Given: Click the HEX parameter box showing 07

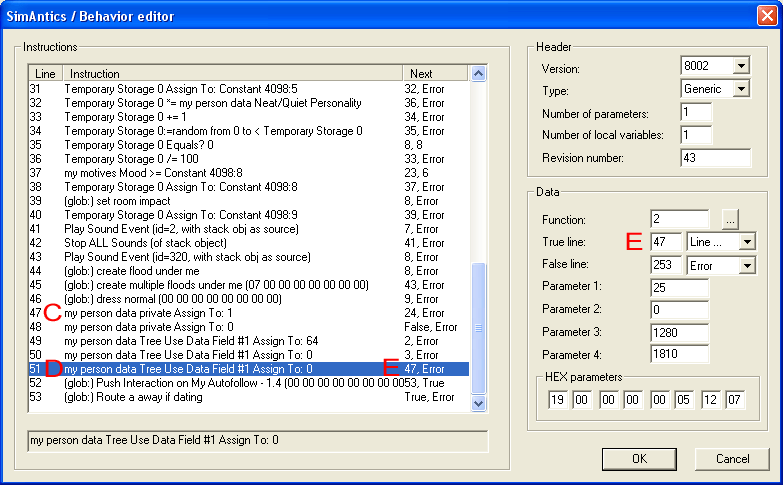Looking at the screenshot, I should point(734,400).
